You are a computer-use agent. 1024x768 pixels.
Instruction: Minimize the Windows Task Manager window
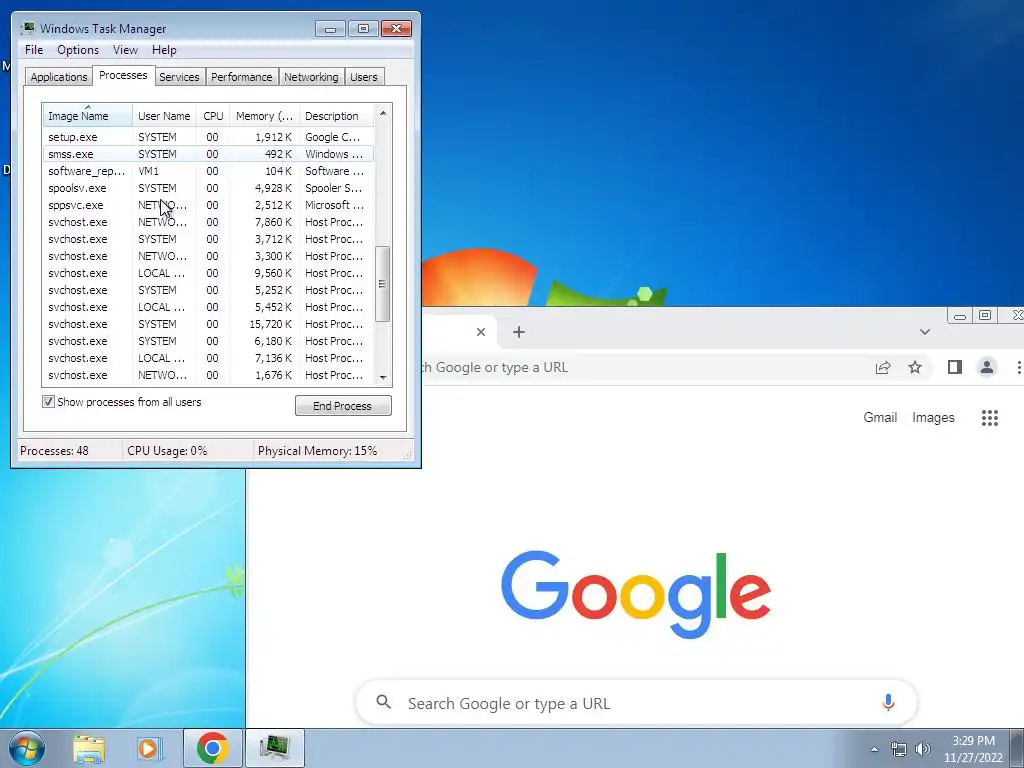click(x=330, y=29)
